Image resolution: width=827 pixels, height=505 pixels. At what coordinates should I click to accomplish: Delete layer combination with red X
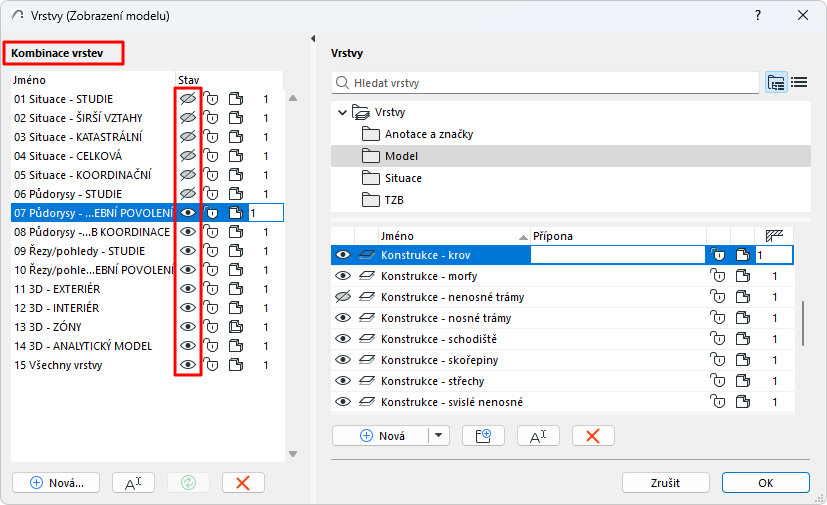click(x=243, y=482)
